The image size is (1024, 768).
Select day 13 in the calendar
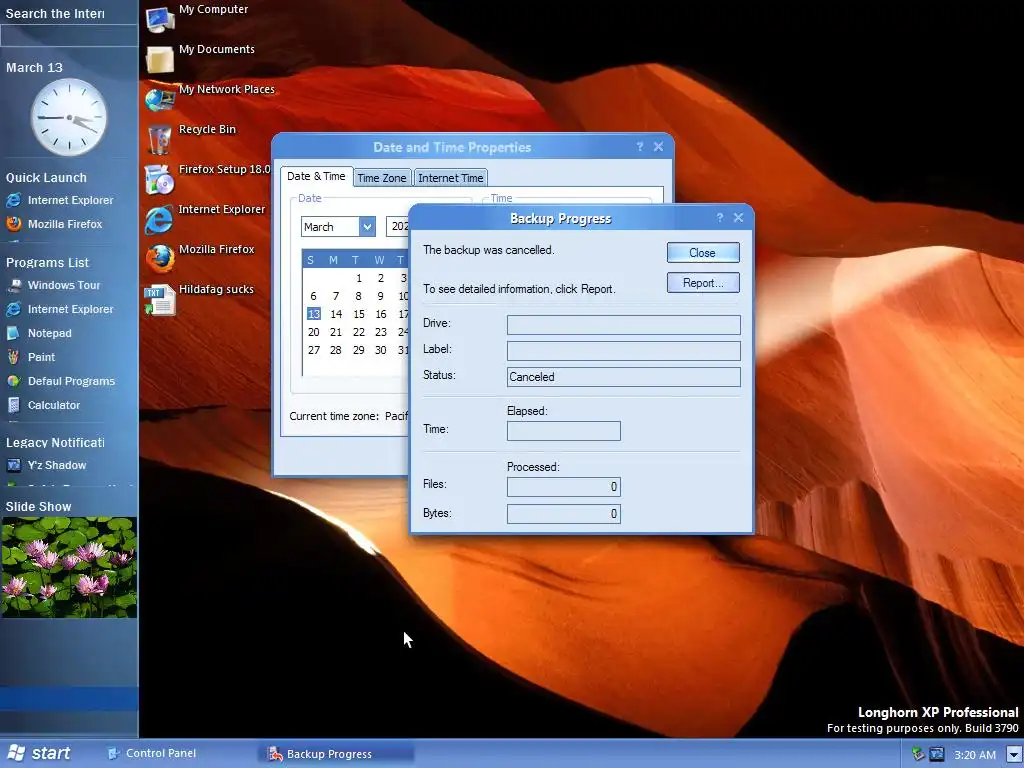[313, 314]
